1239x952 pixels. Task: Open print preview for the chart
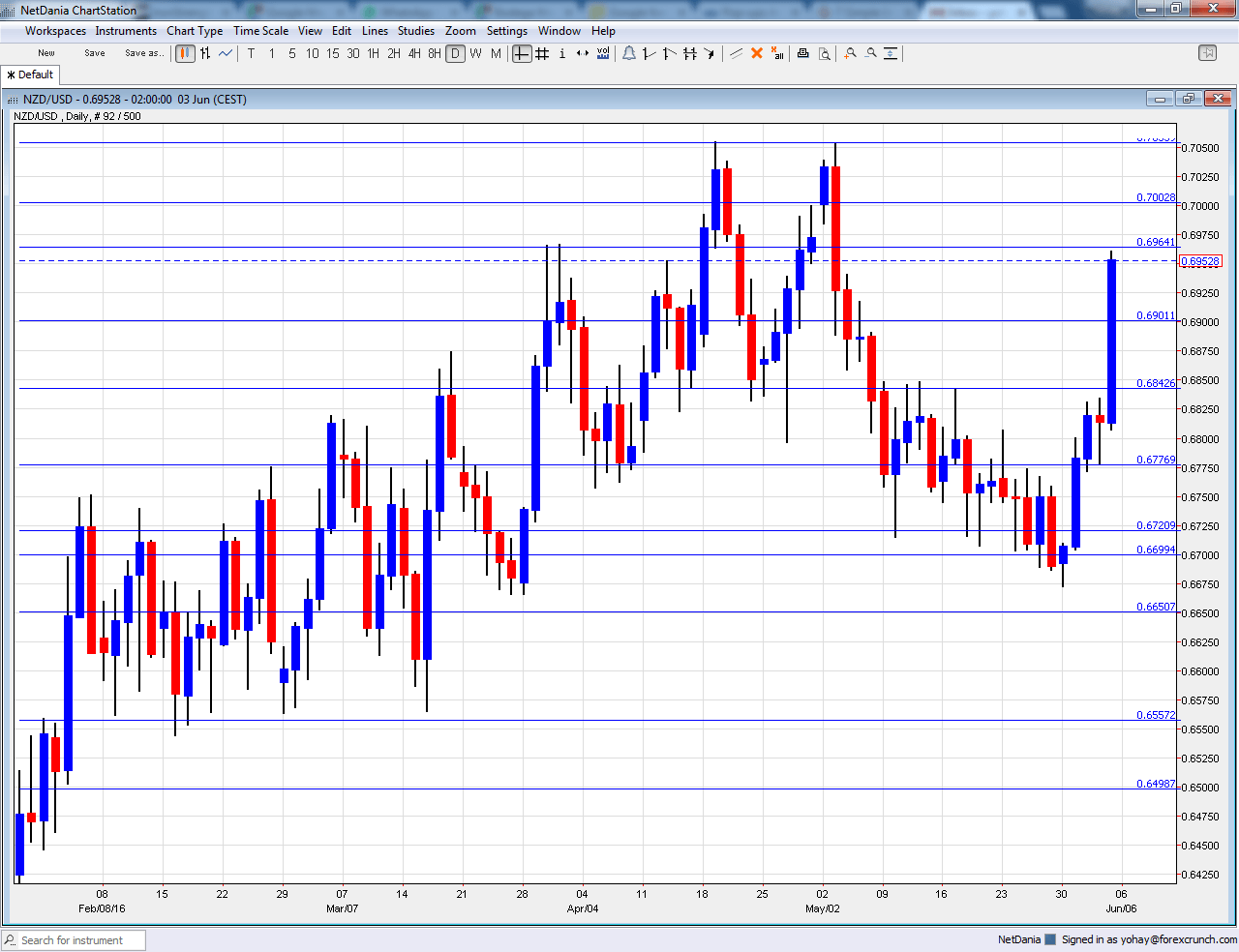[825, 53]
